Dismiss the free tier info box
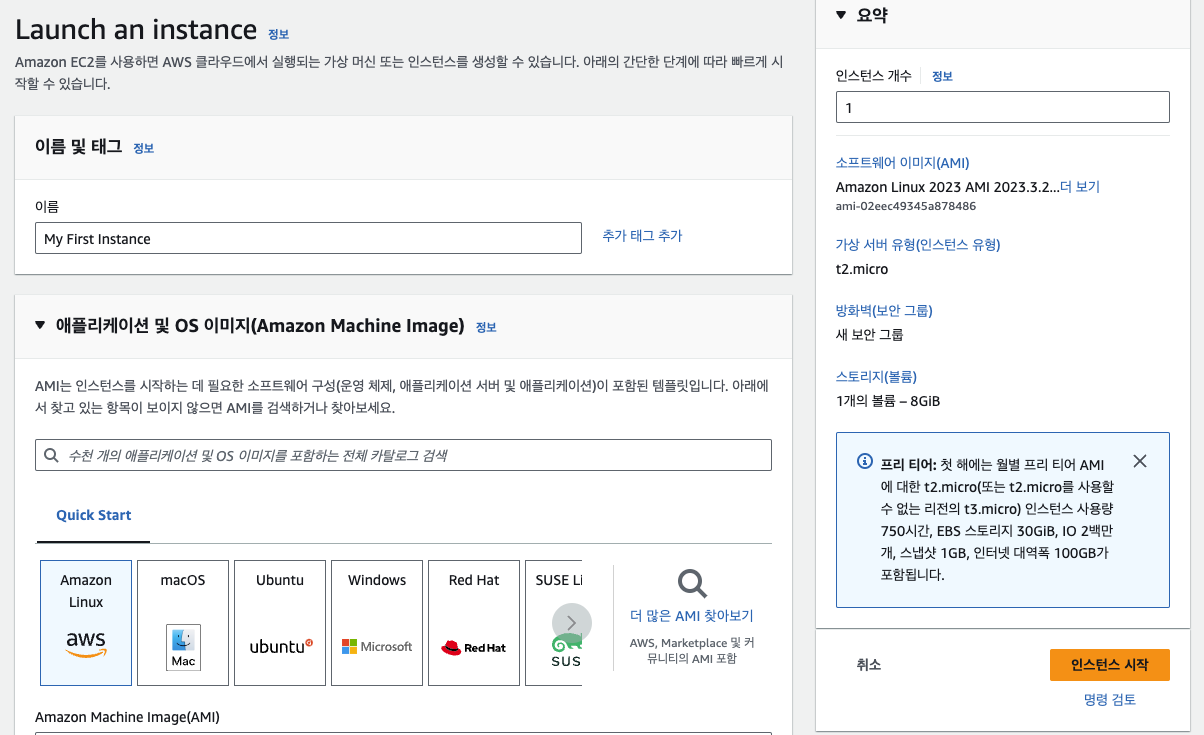The width and height of the screenshot is (1204, 735). (1140, 461)
